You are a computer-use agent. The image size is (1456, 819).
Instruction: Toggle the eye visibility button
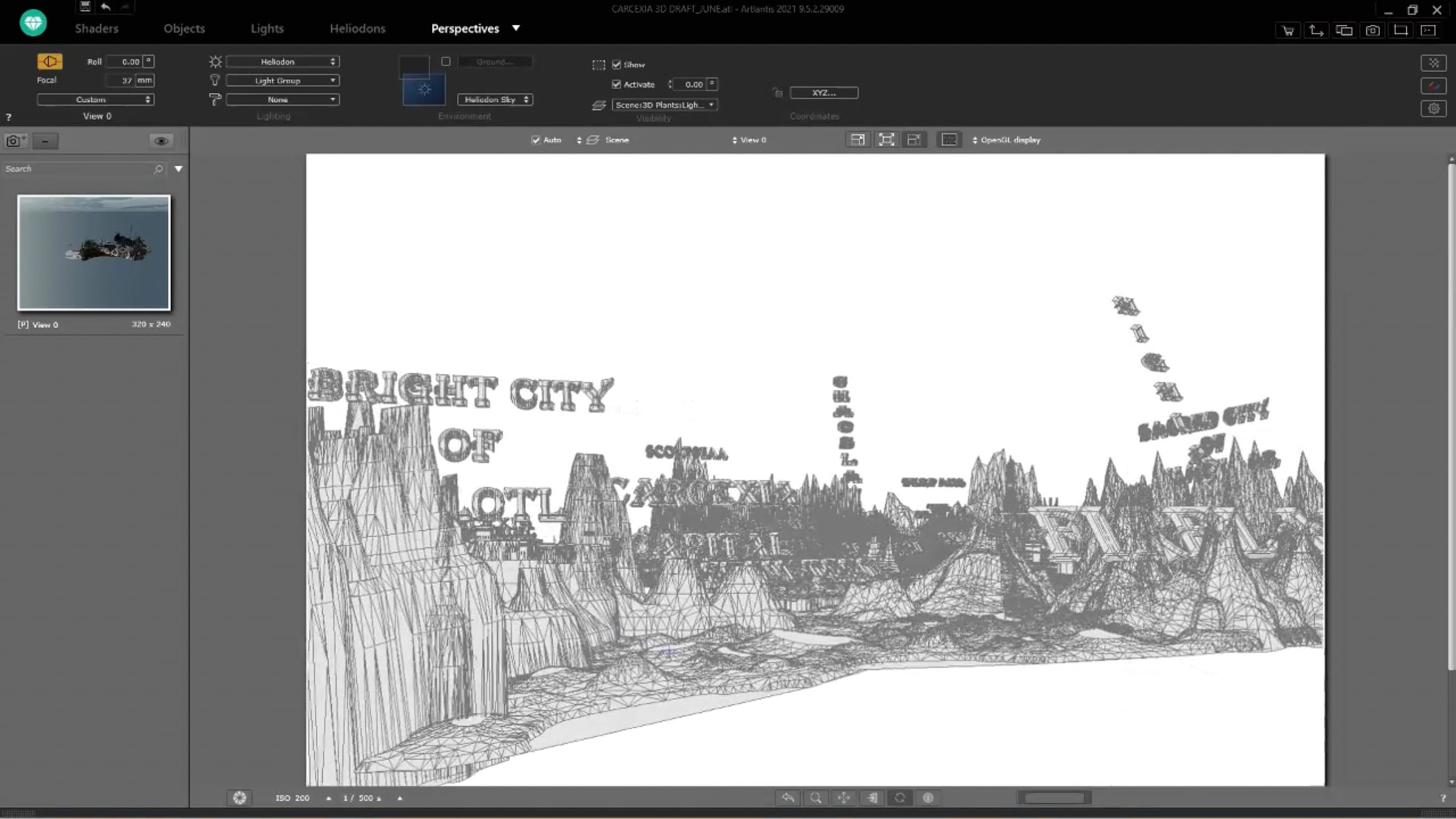point(161,141)
